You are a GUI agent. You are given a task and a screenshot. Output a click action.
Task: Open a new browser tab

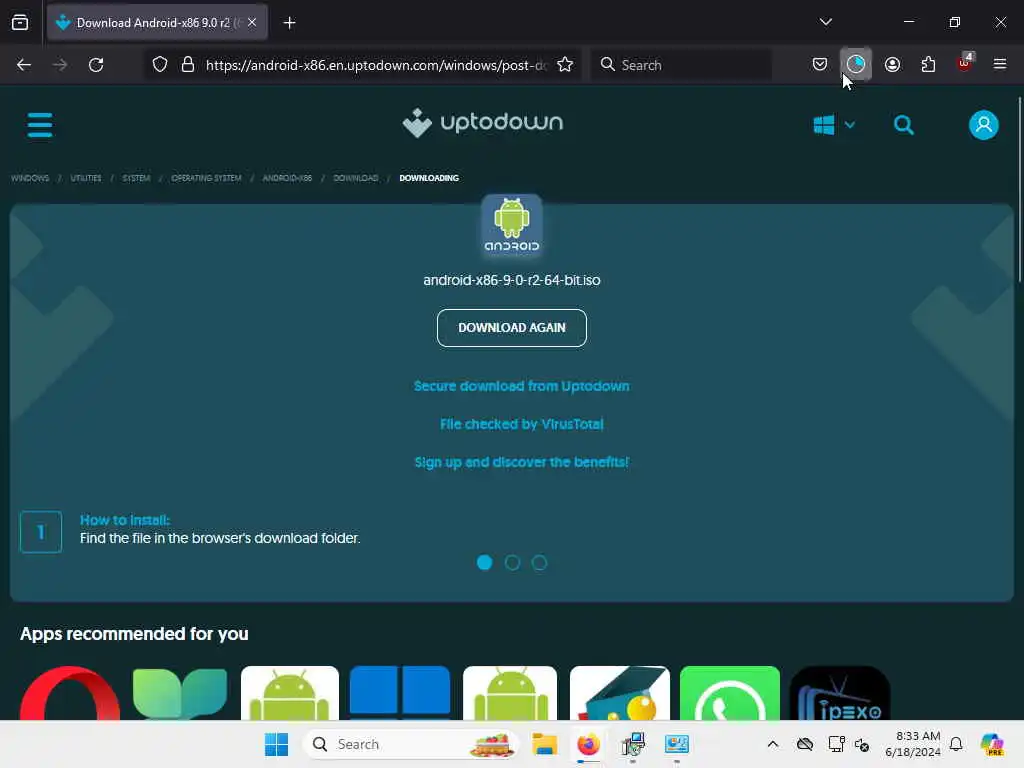(289, 23)
